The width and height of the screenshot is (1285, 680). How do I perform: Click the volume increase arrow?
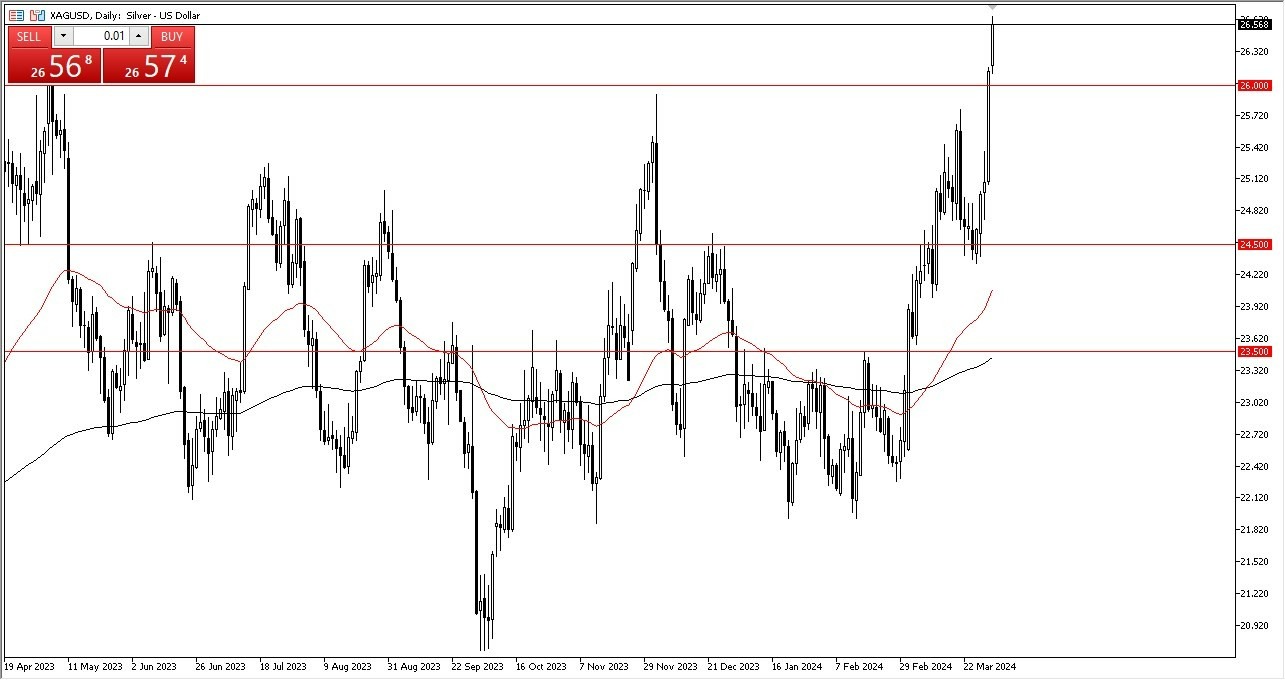[137, 37]
